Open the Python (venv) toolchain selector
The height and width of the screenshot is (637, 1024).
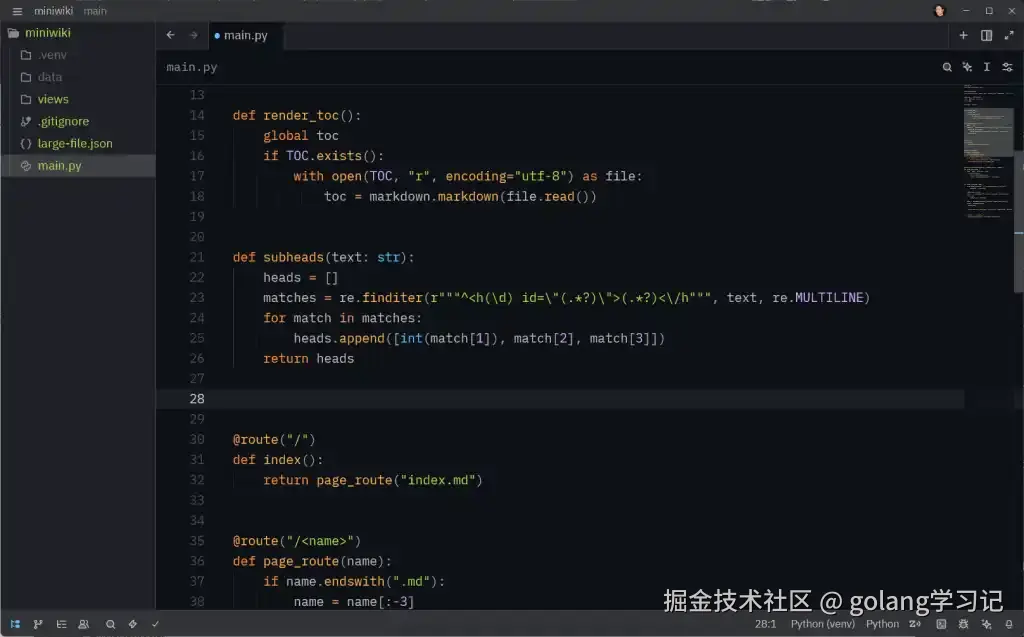[822, 624]
